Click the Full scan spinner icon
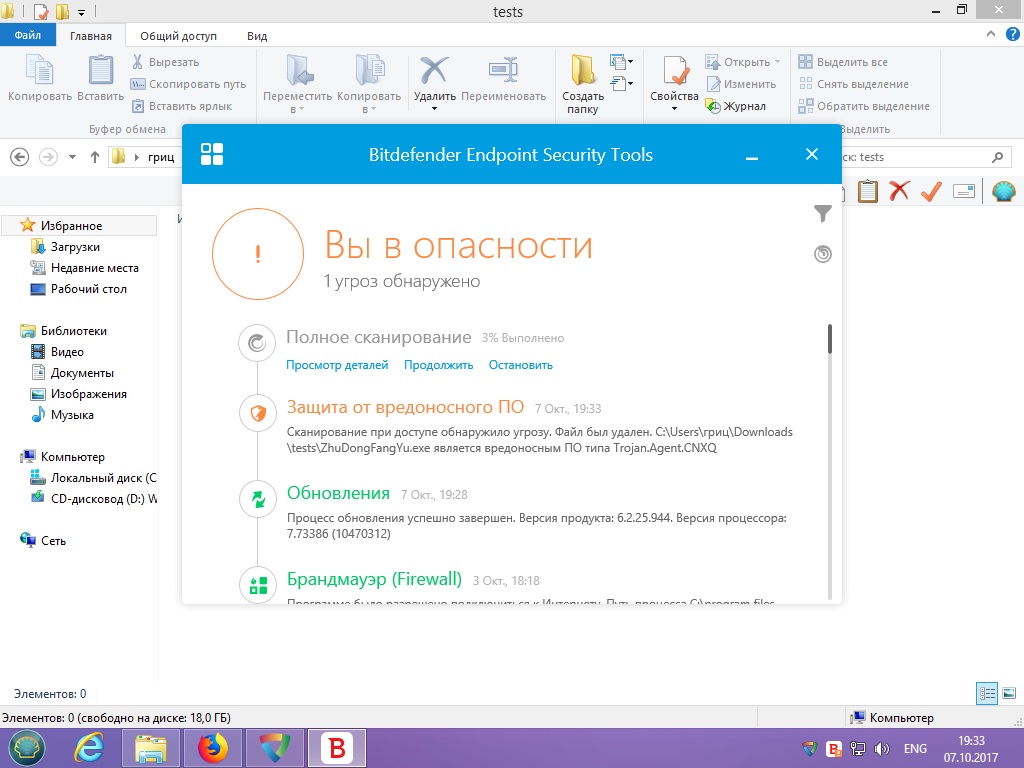 [x=257, y=343]
